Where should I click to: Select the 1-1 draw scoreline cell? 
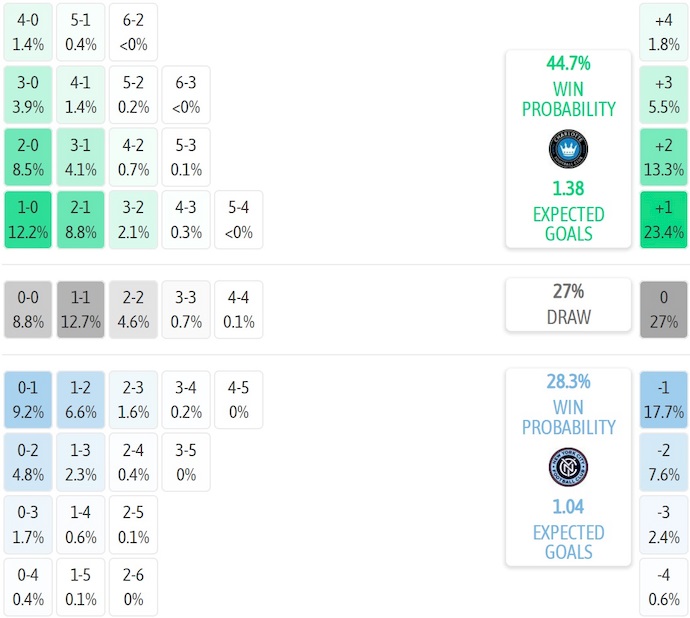click(x=80, y=309)
